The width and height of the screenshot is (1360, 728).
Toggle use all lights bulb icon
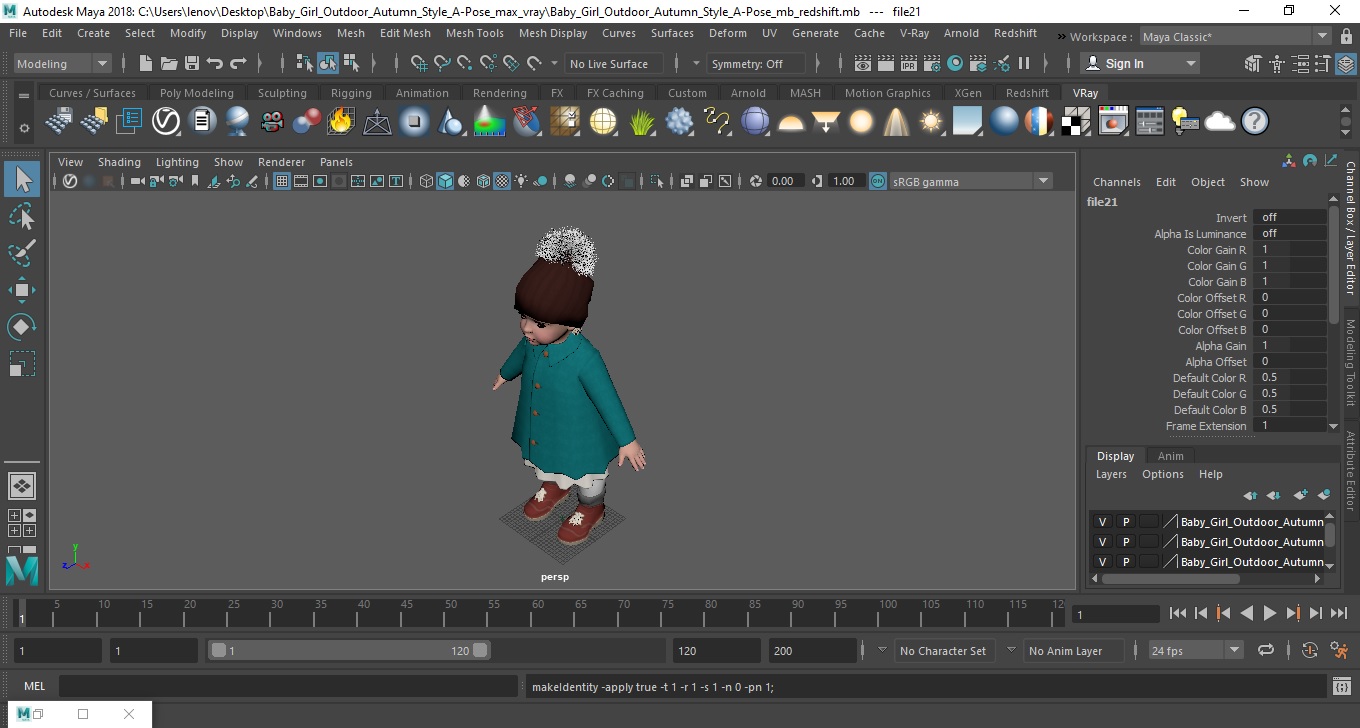tap(521, 181)
